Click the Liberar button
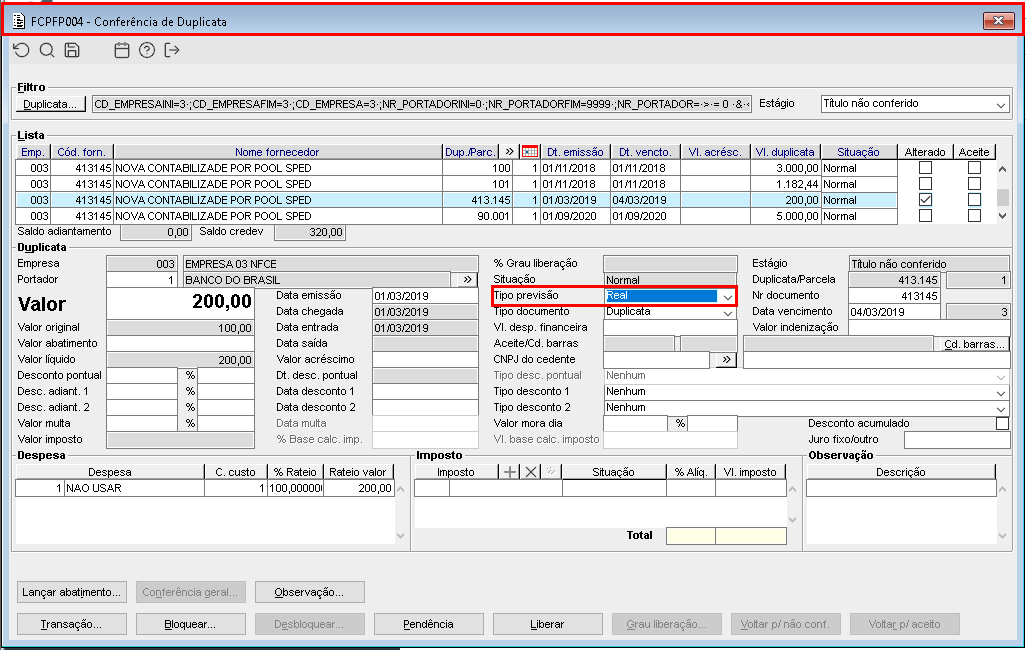 pyautogui.click(x=547, y=624)
